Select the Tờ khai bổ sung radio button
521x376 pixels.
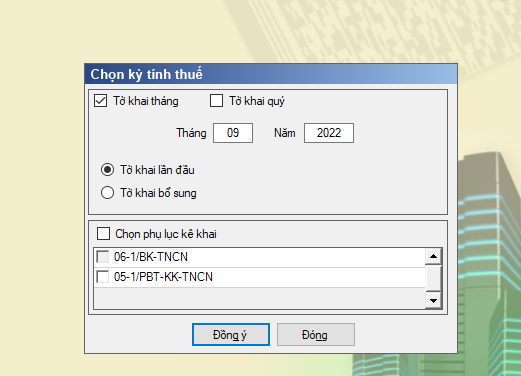(107, 193)
